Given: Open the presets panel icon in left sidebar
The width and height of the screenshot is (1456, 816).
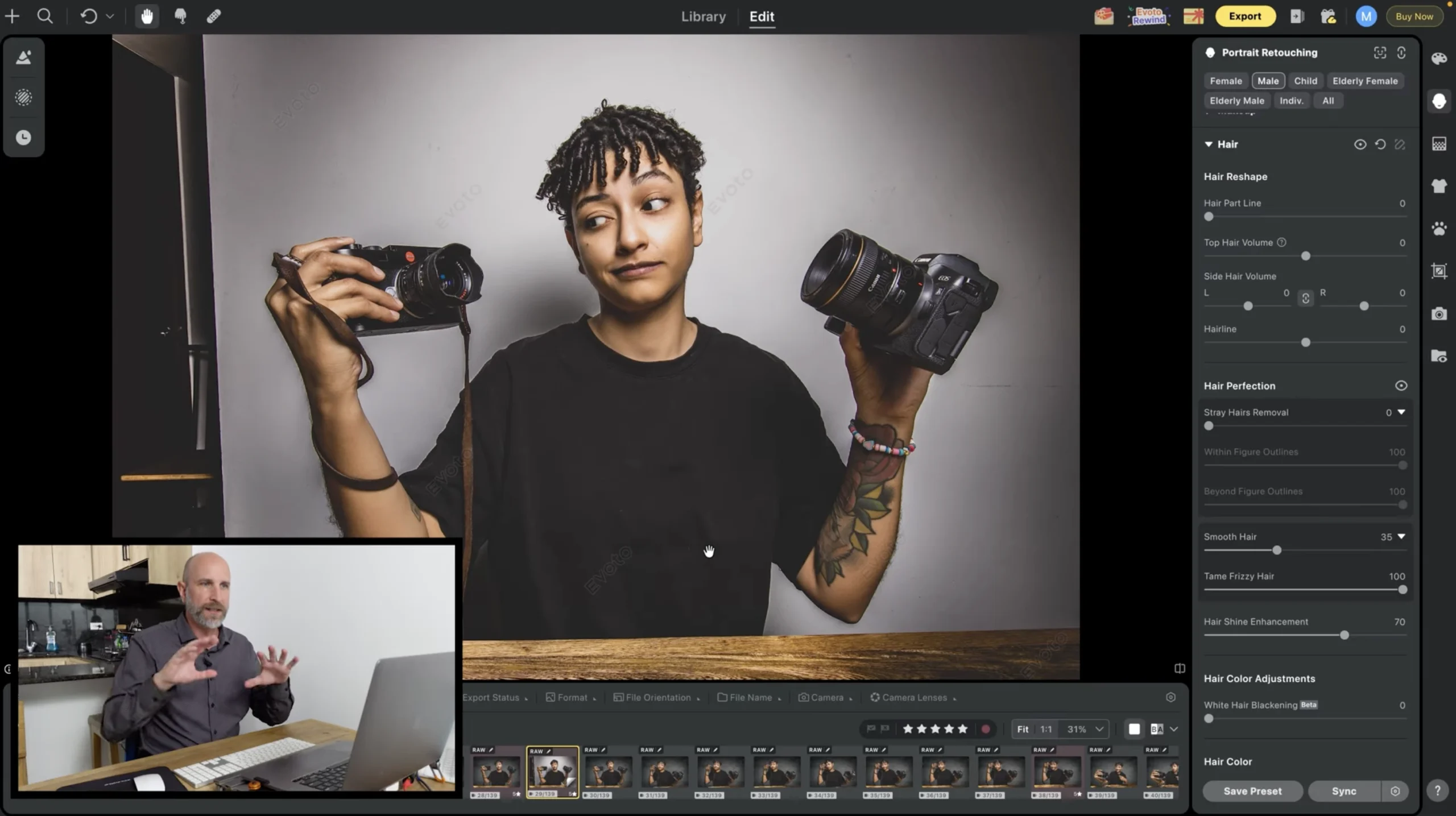Looking at the screenshot, I should click(x=23, y=57).
